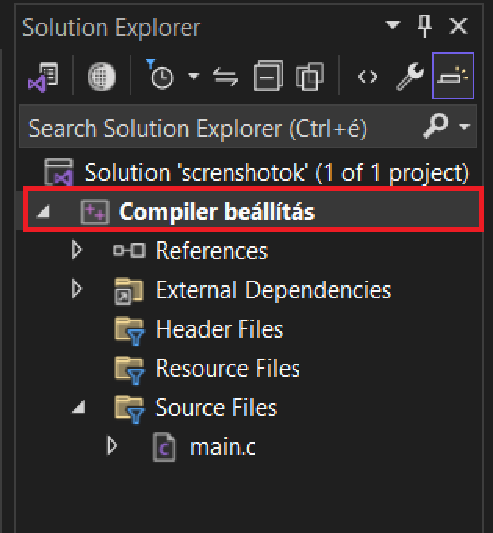Select the main.c file
The image size is (493, 533).
click(x=223, y=447)
